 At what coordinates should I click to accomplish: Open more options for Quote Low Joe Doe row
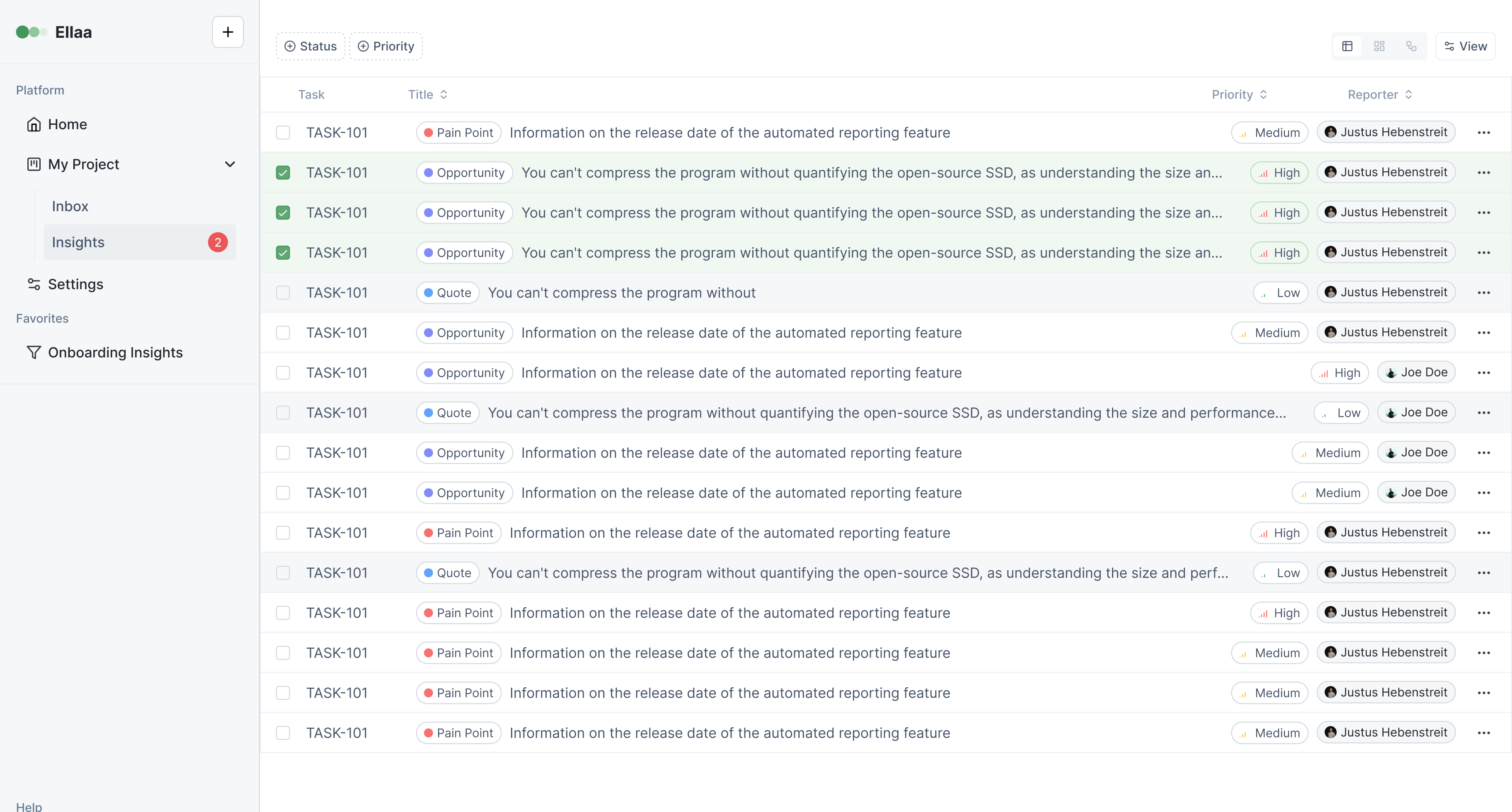pyautogui.click(x=1484, y=413)
